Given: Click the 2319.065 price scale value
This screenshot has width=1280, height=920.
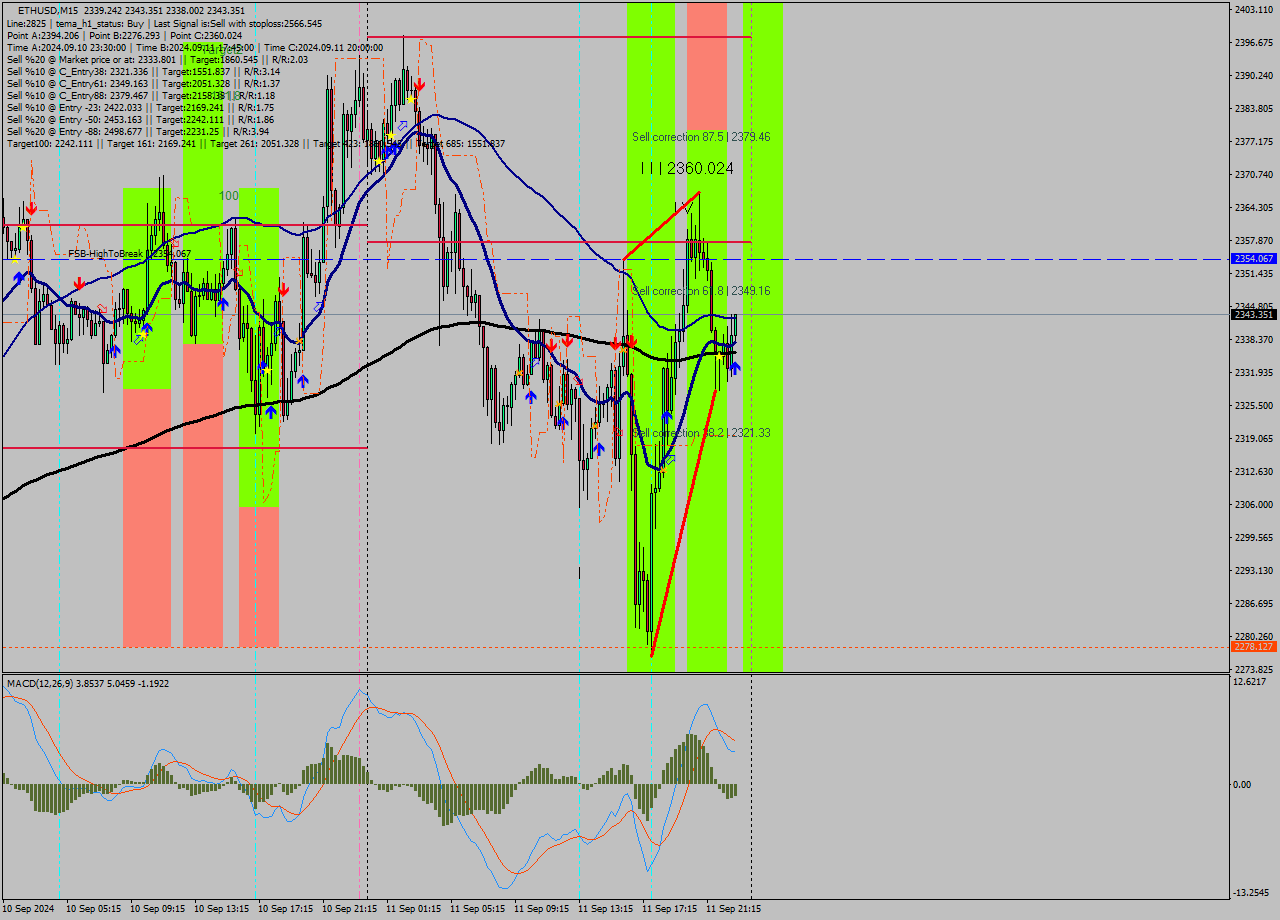Looking at the screenshot, I should (1254, 438).
